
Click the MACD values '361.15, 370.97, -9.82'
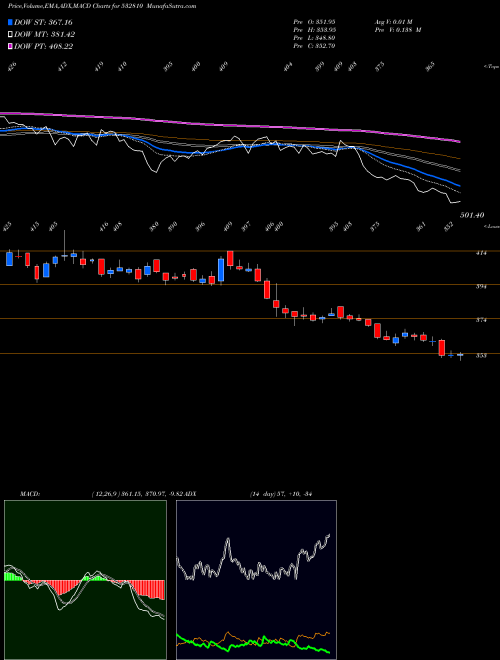coord(151,493)
